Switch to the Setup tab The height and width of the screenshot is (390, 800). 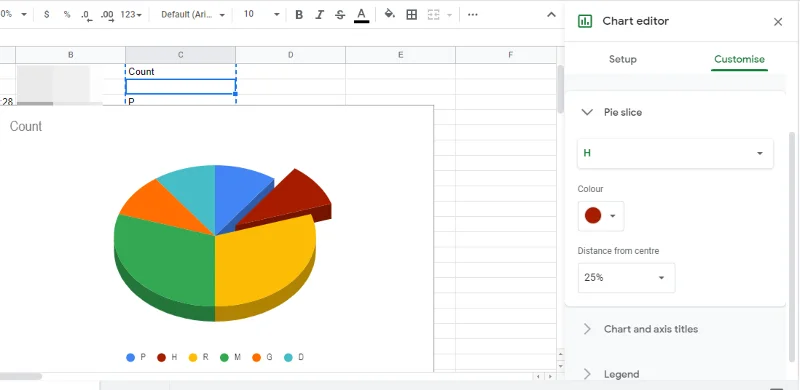(x=622, y=59)
